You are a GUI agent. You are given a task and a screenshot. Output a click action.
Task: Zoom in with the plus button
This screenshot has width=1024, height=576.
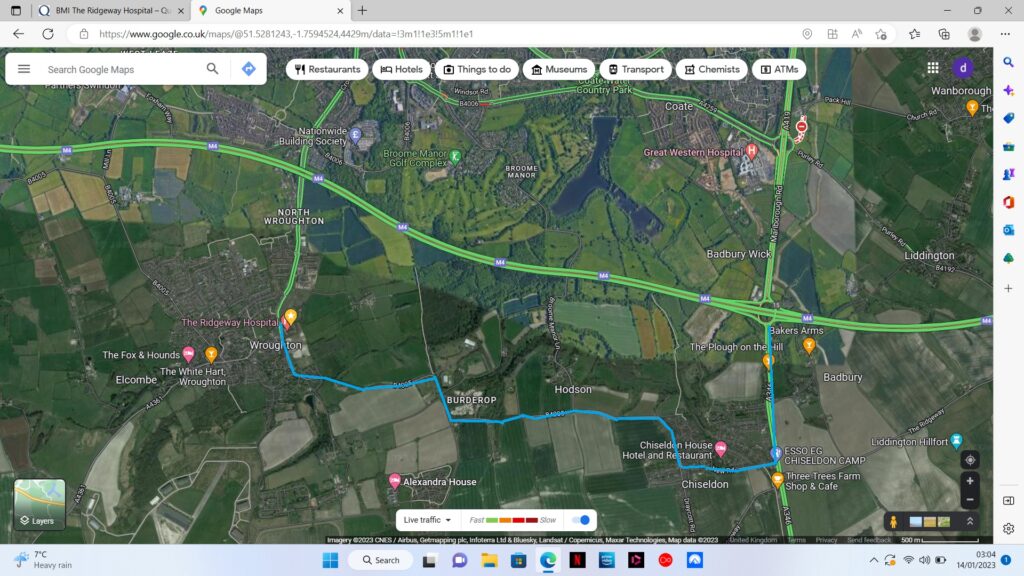(969, 481)
